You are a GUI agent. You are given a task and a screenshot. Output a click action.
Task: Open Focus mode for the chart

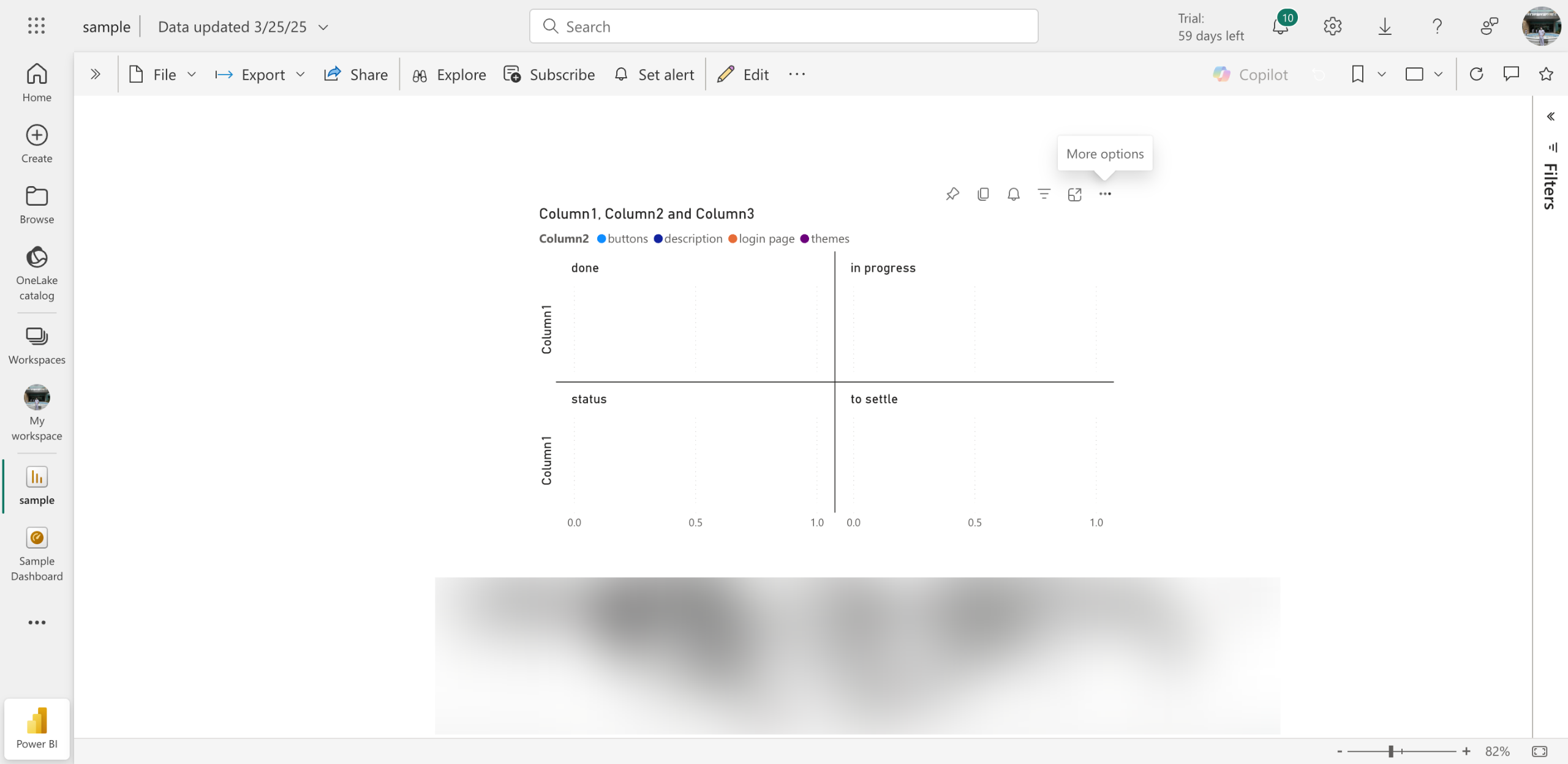pyautogui.click(x=1074, y=194)
